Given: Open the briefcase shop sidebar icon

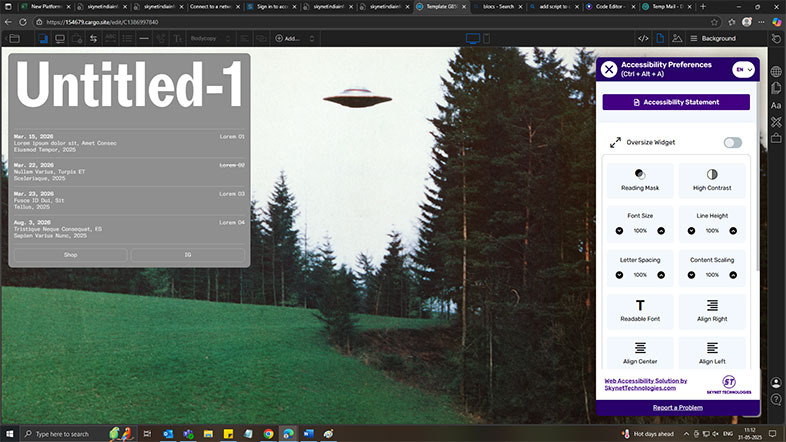Looking at the screenshot, I should 776,138.
